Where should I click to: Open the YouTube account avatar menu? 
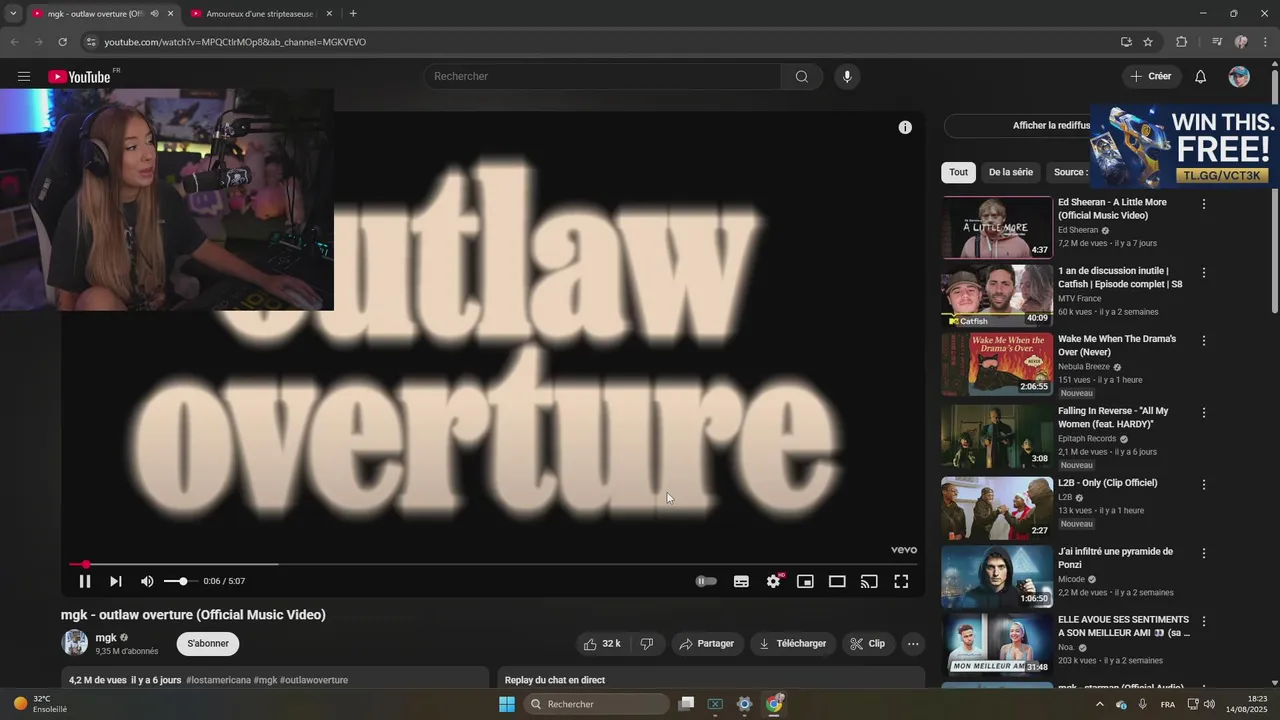(x=1239, y=77)
